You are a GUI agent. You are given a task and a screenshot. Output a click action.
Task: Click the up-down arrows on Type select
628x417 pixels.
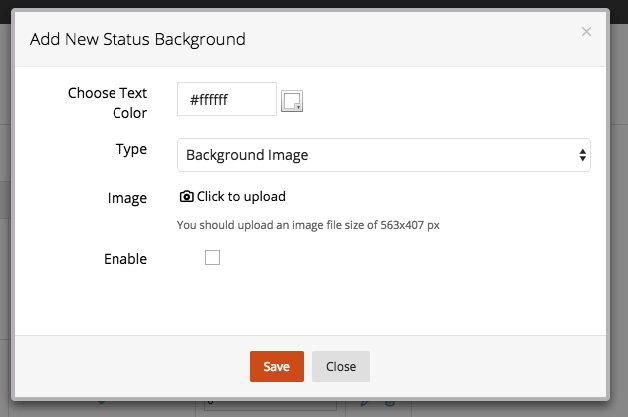(582, 155)
